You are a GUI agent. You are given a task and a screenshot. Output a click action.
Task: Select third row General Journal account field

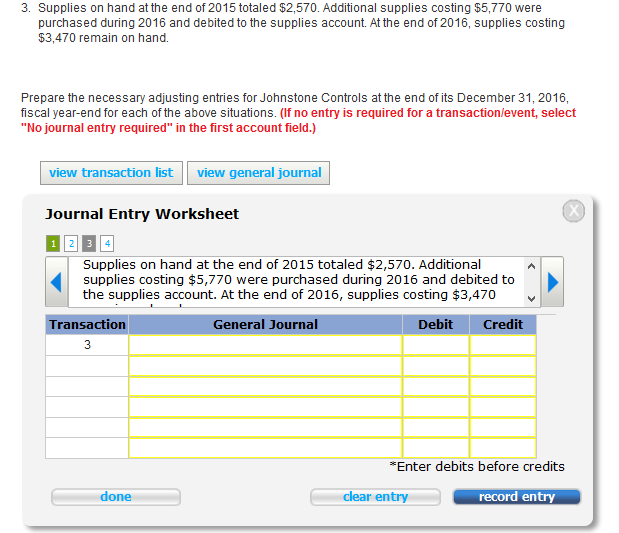265,386
